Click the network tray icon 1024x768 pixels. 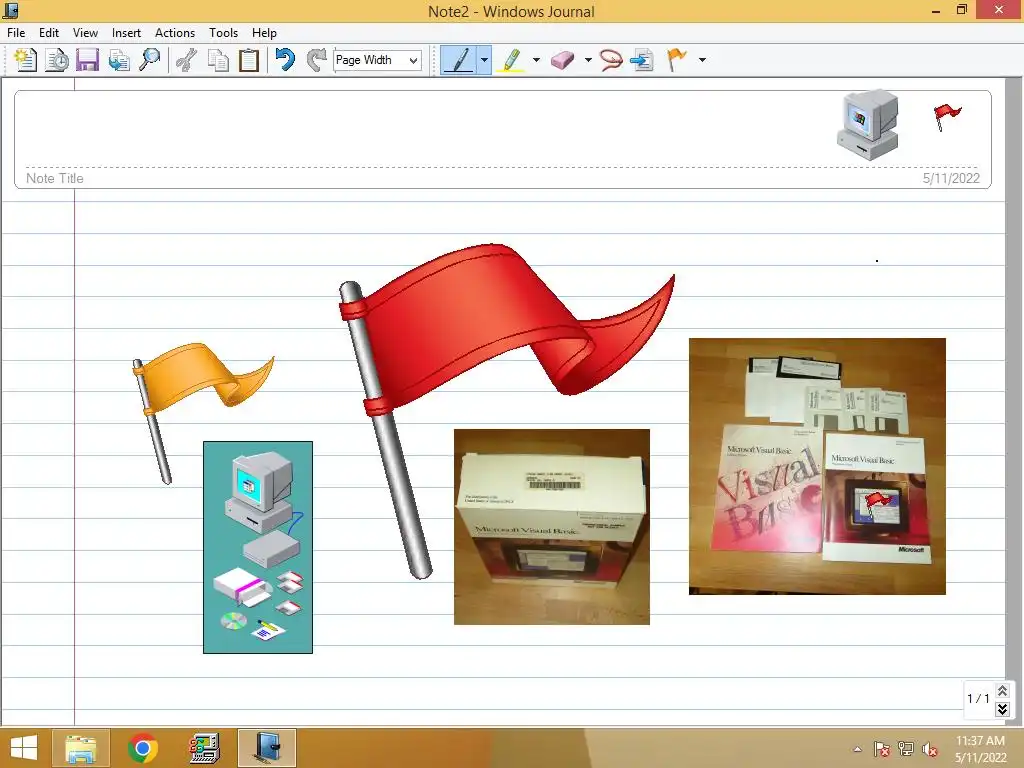click(x=906, y=749)
